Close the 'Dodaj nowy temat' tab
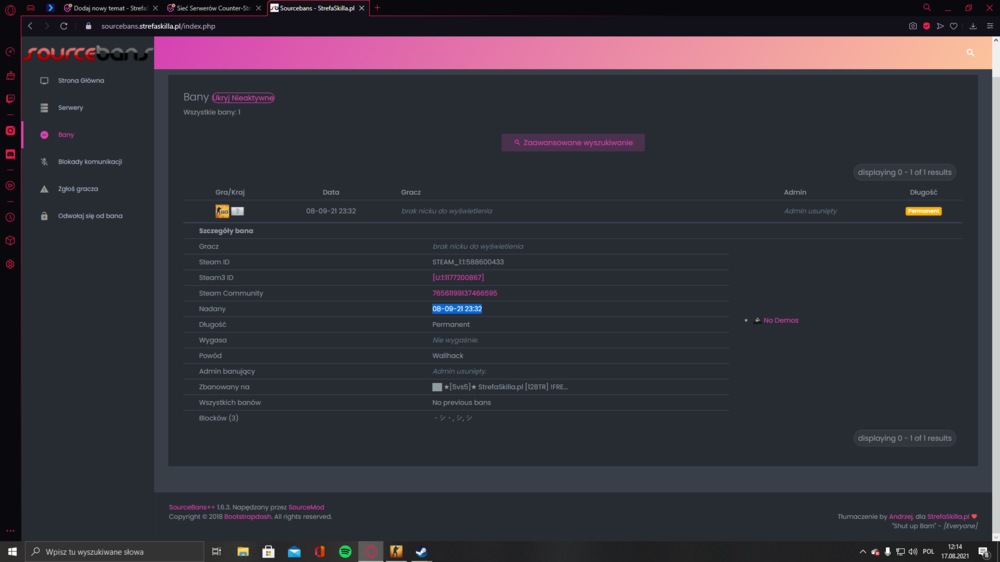1000x562 pixels. point(155,8)
